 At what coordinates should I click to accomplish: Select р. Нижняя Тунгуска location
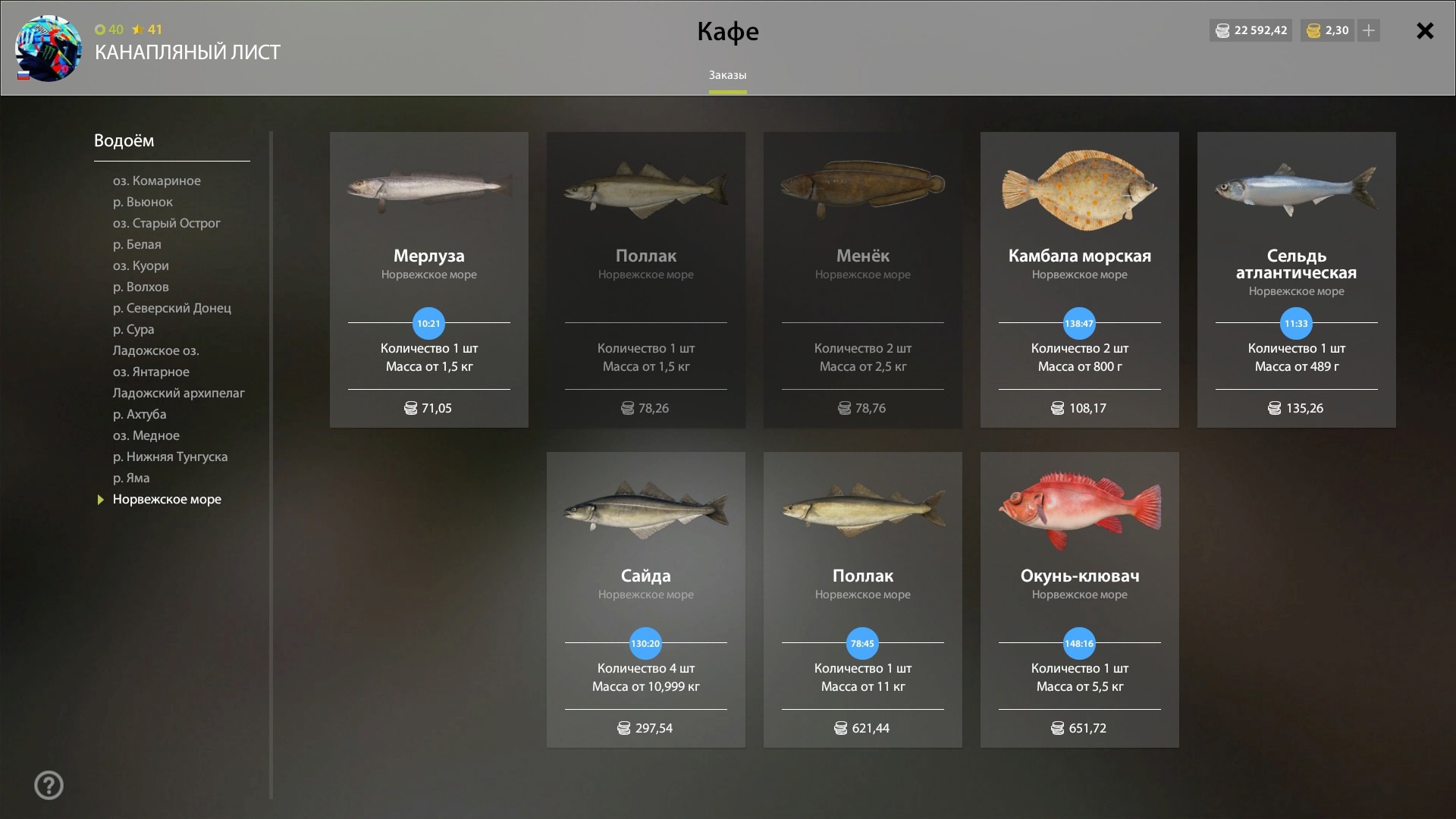point(171,457)
